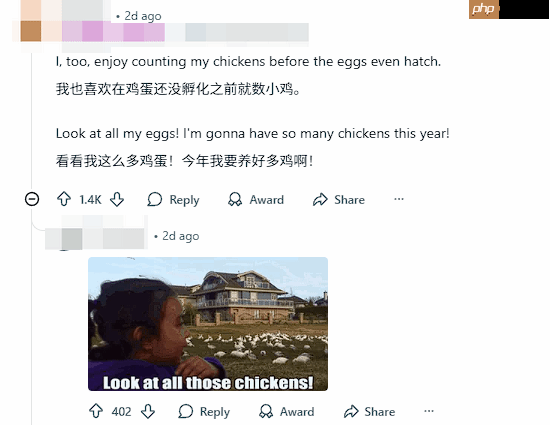Open the 'Look at all those chickens' GIF

[208, 324]
